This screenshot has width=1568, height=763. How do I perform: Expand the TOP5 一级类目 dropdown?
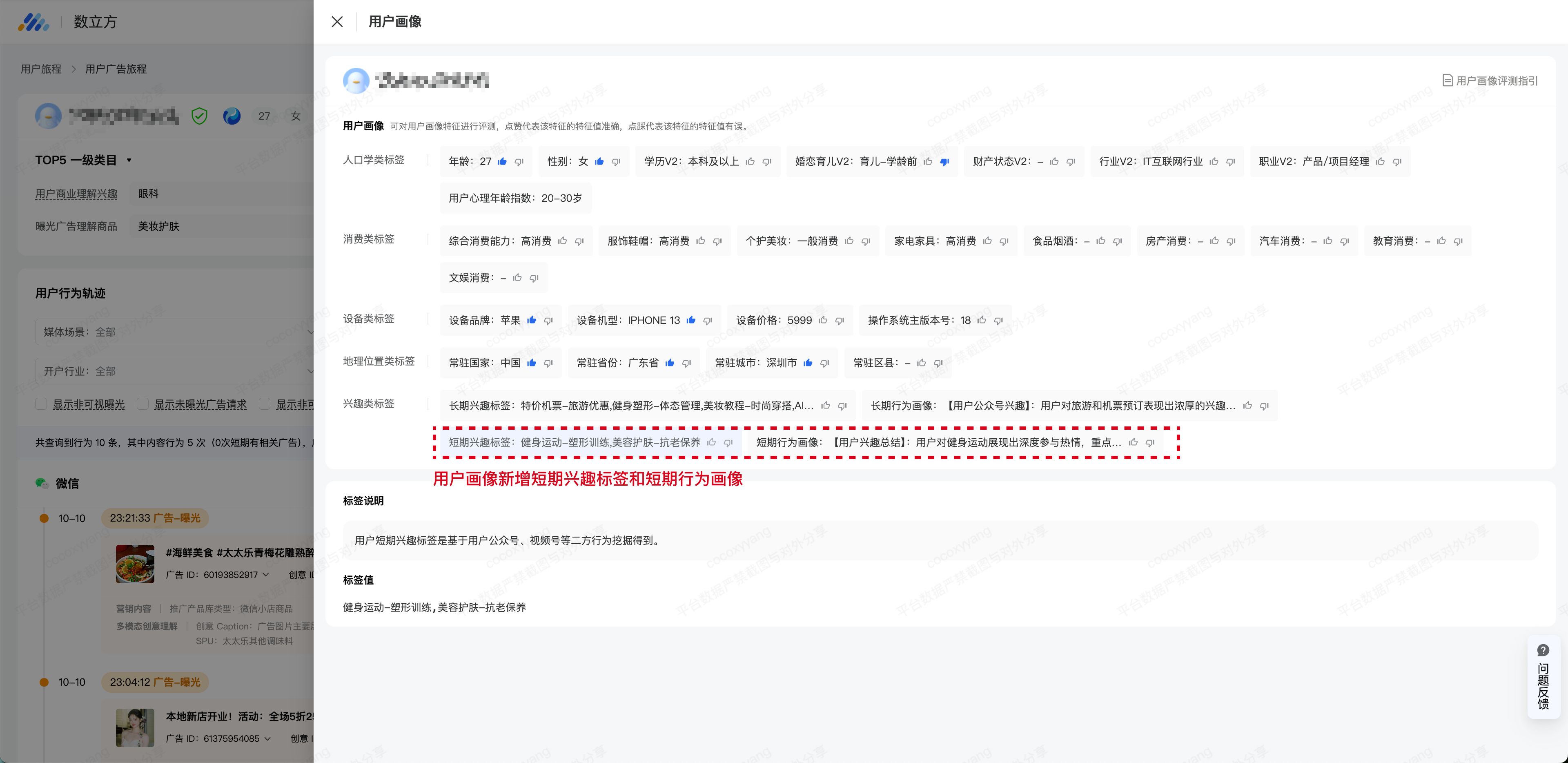(129, 160)
